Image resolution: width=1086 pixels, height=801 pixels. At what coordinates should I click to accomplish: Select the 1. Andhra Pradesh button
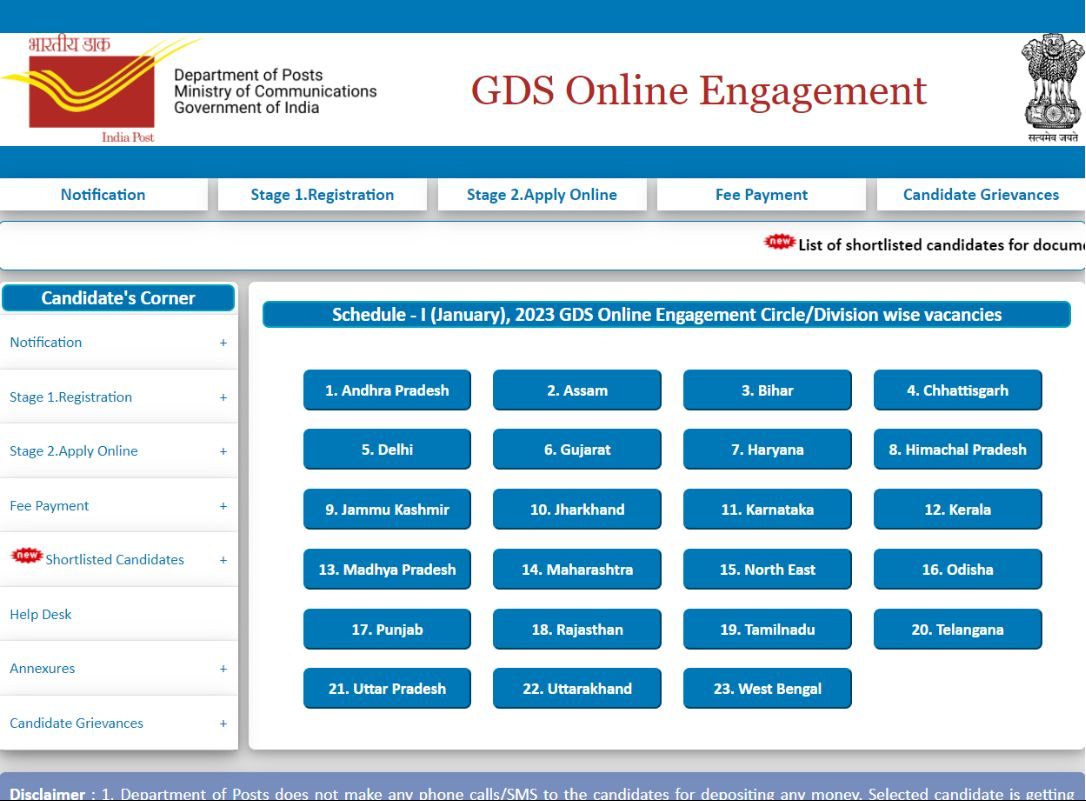pos(387,390)
